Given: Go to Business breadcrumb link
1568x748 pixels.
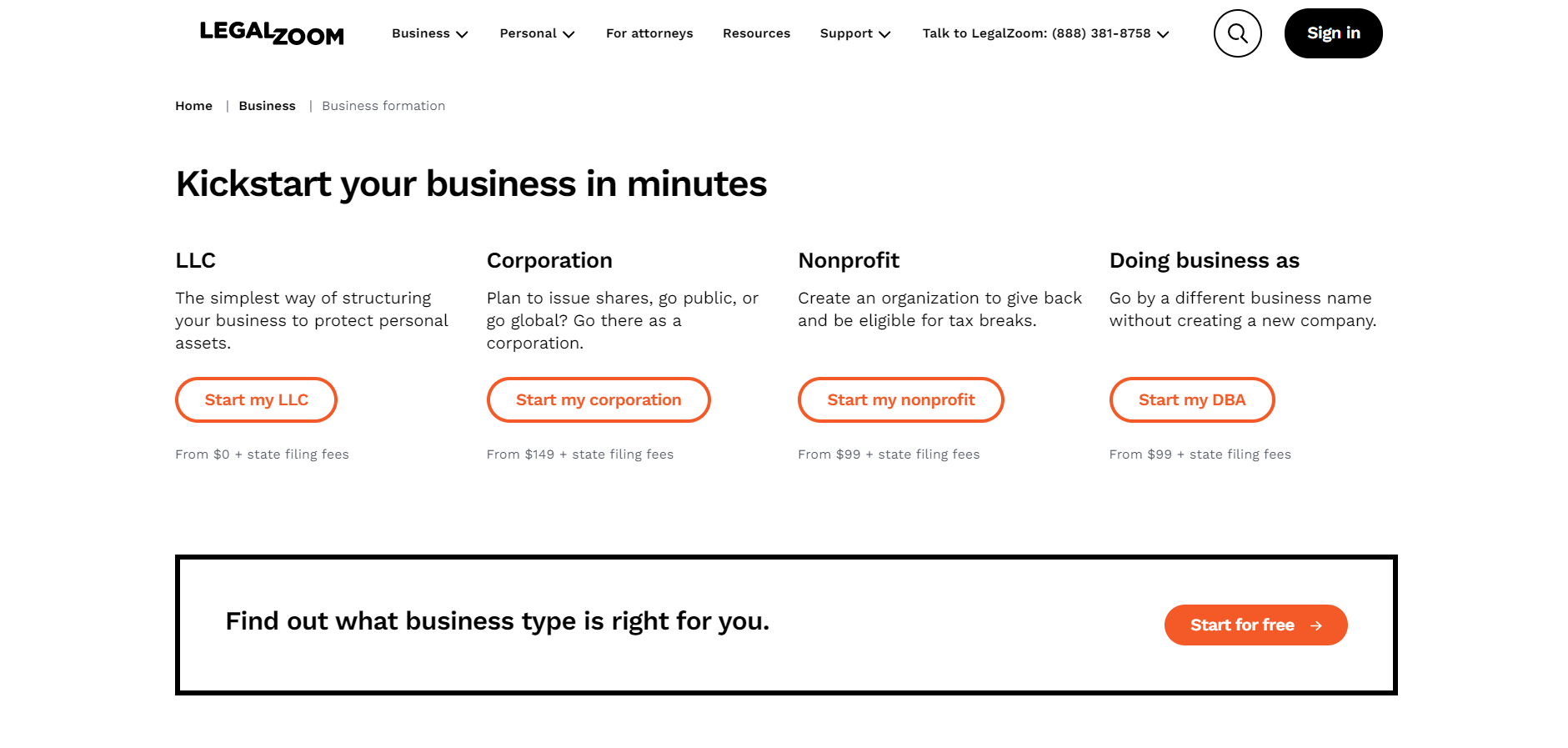Looking at the screenshot, I should pyautogui.click(x=267, y=106).
